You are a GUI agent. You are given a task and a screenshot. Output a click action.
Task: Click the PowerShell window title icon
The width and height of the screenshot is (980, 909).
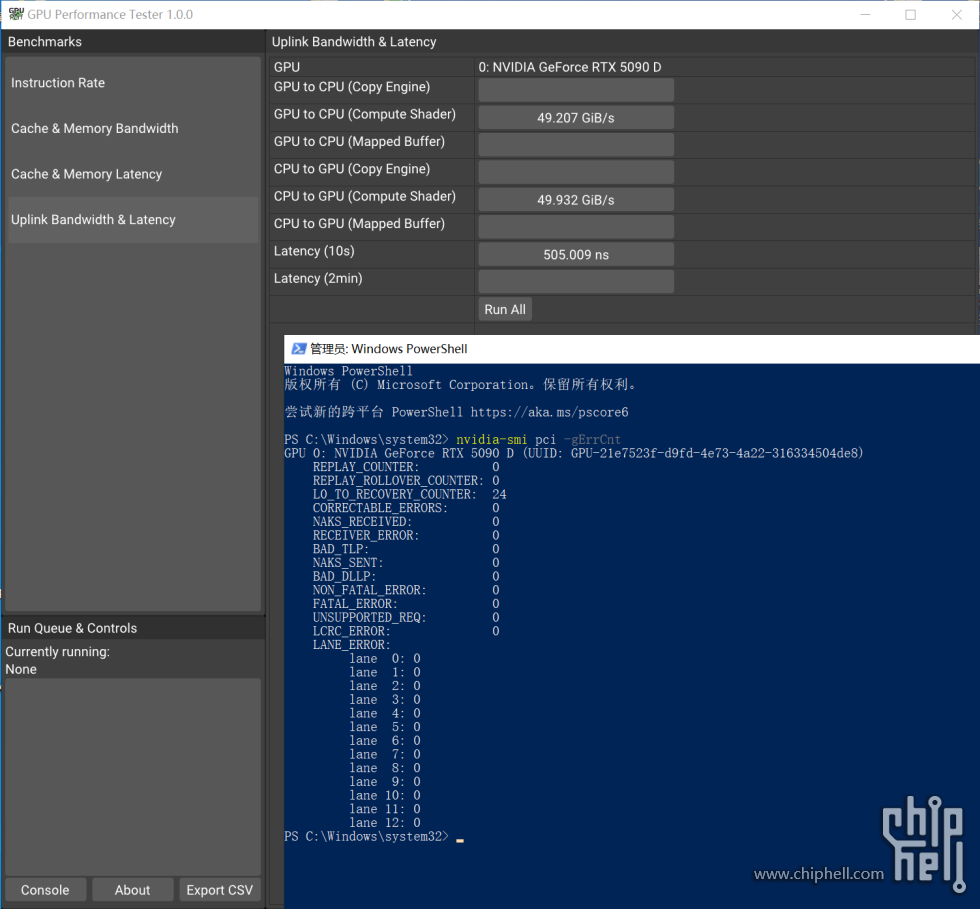coord(299,349)
